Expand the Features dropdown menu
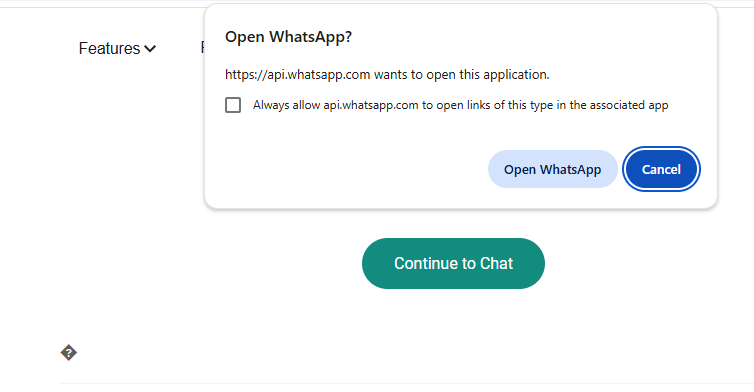The width and height of the screenshot is (754, 392). pos(117,49)
